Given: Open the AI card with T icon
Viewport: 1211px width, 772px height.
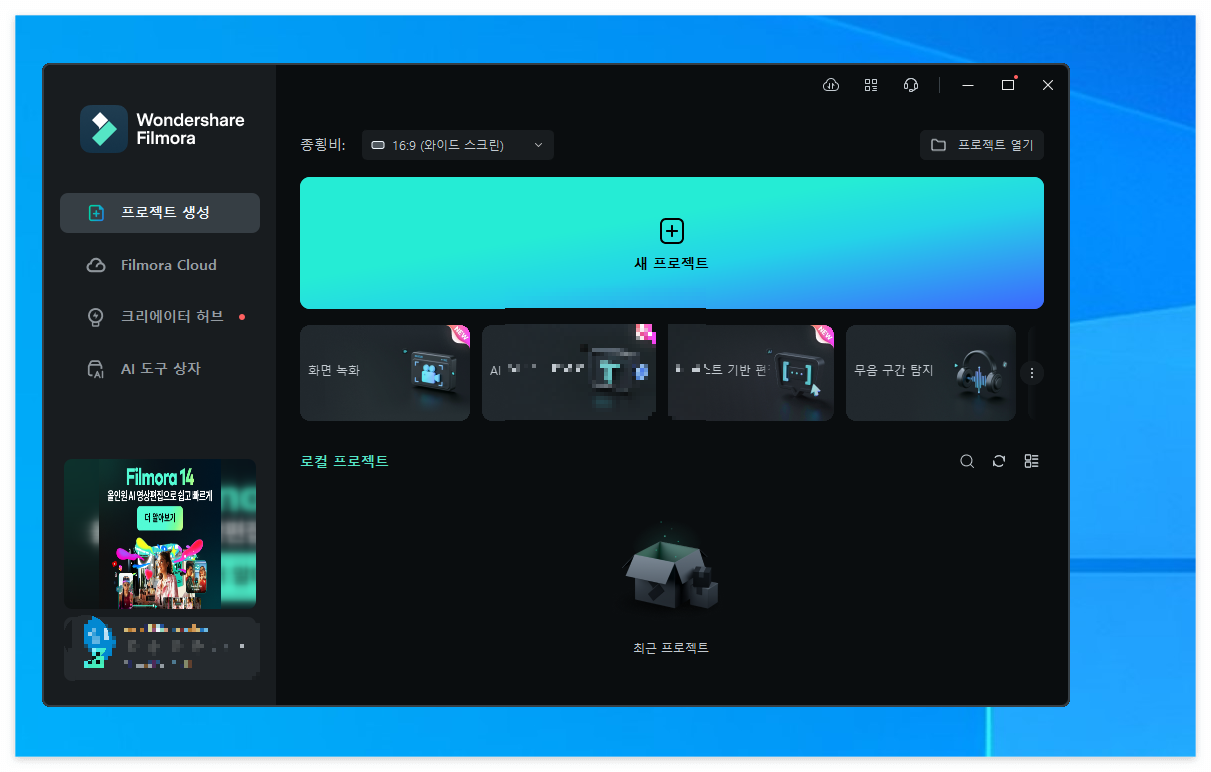Looking at the screenshot, I should click(569, 373).
